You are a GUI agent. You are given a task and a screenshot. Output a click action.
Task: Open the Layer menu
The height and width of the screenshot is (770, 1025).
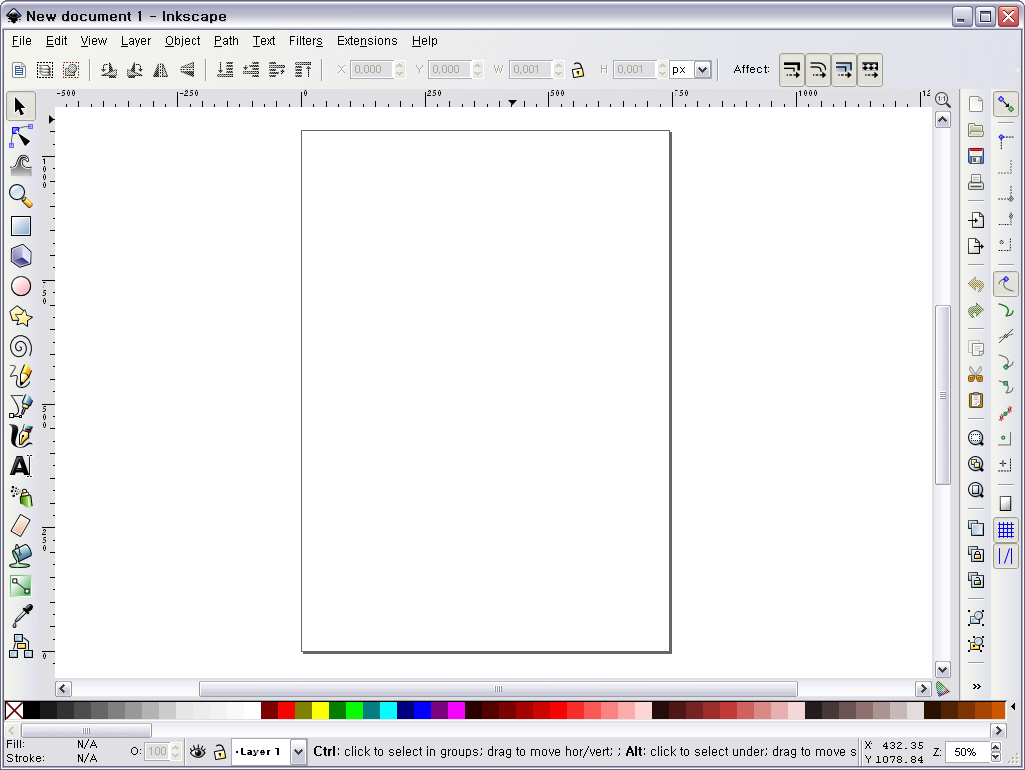(x=136, y=41)
